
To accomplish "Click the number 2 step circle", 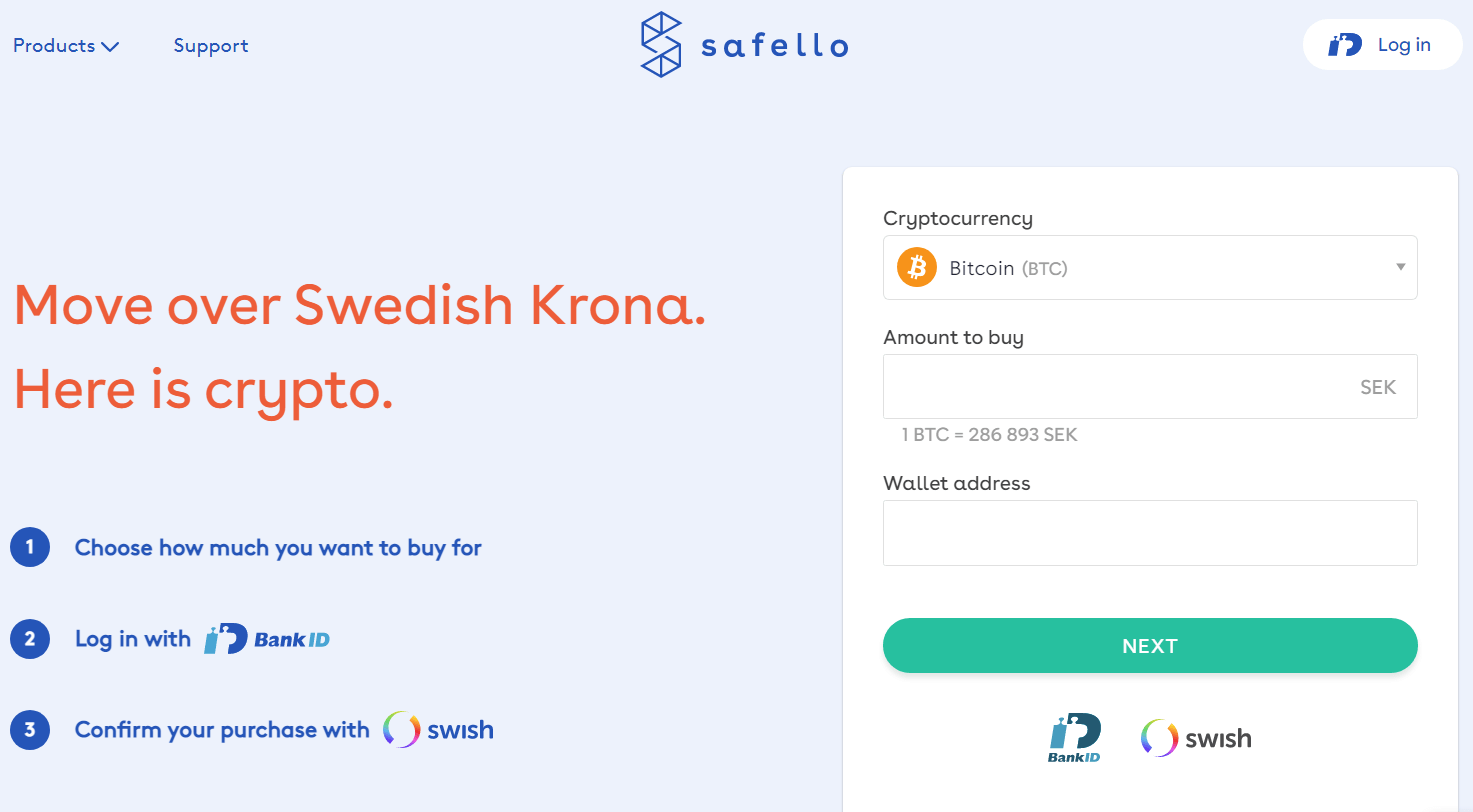I will coord(30,639).
